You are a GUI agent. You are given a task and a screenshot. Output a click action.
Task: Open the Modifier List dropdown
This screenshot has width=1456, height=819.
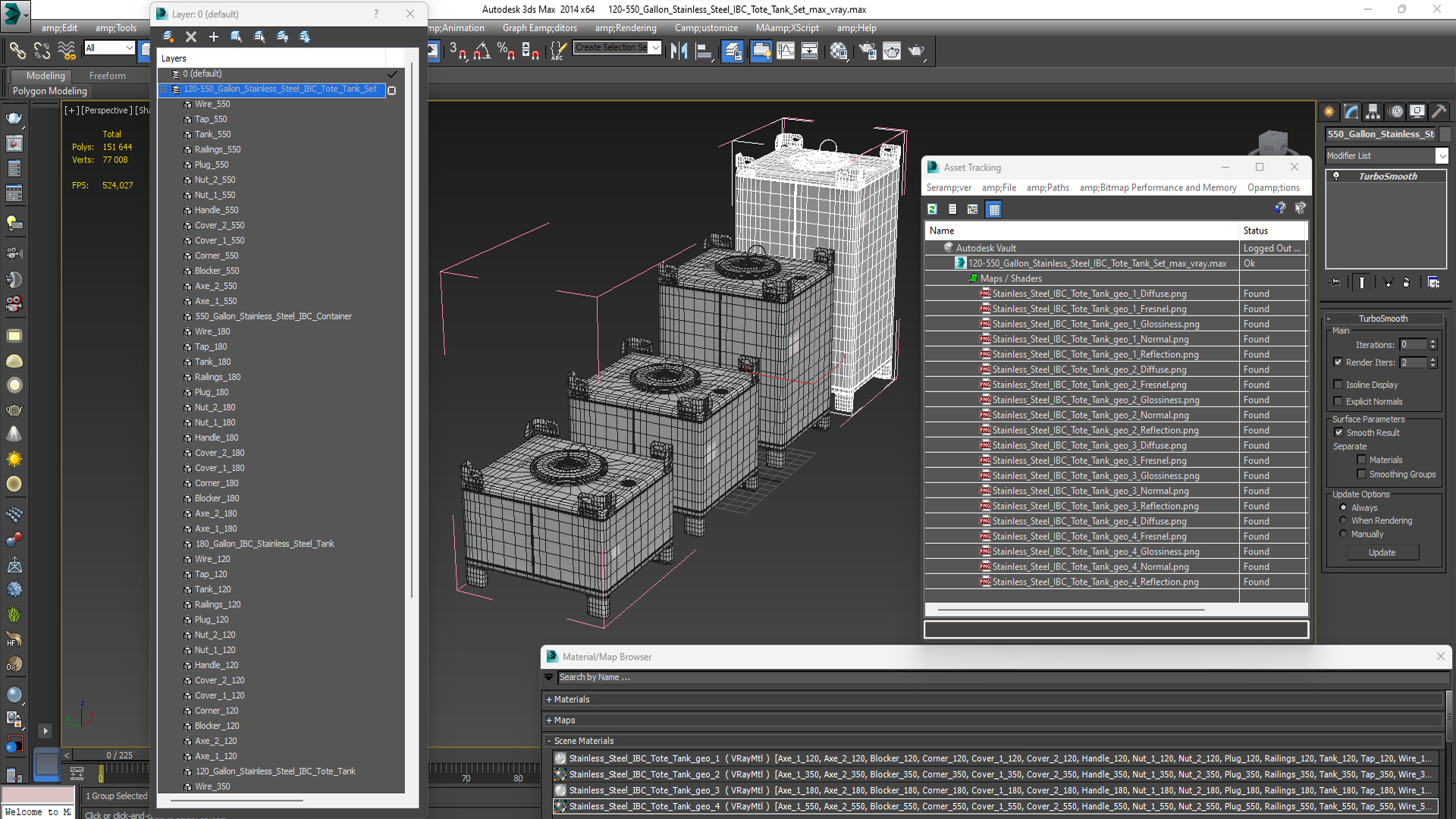point(1442,155)
